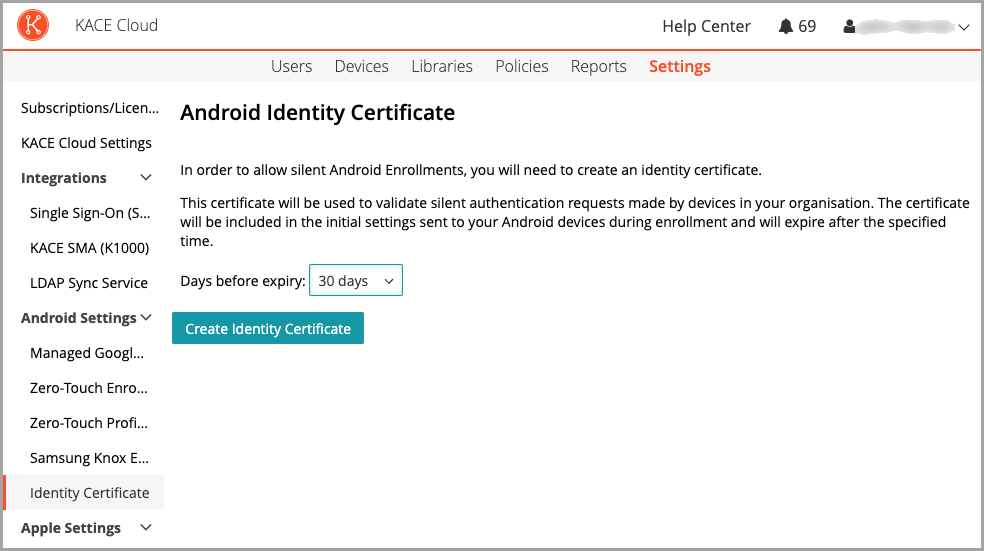
Task: Open KACE SMA (K1000) integration
Action: pos(89,248)
